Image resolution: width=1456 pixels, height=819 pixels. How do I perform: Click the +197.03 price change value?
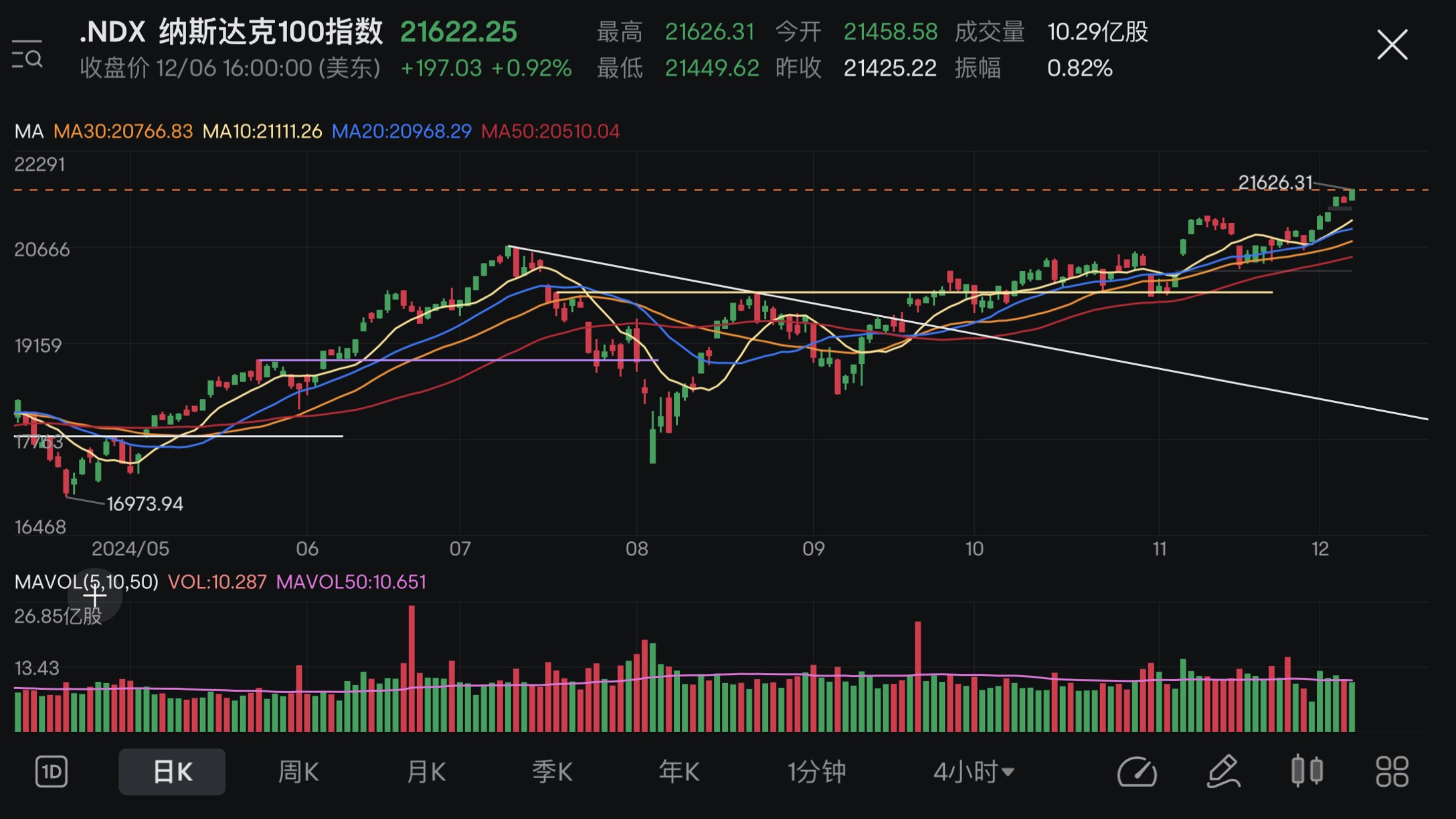pyautogui.click(x=441, y=68)
